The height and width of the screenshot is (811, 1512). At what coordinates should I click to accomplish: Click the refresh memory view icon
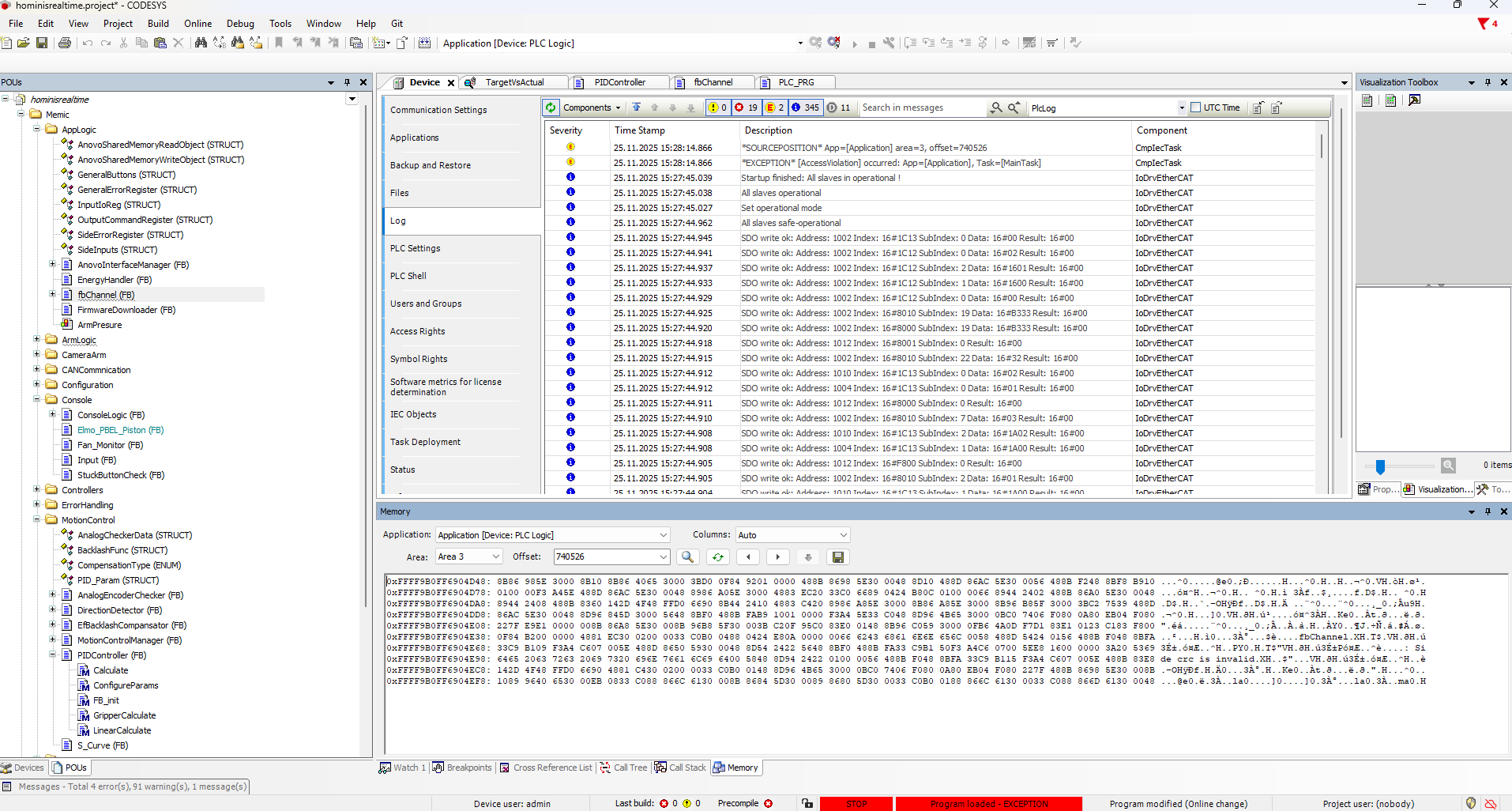coord(717,557)
